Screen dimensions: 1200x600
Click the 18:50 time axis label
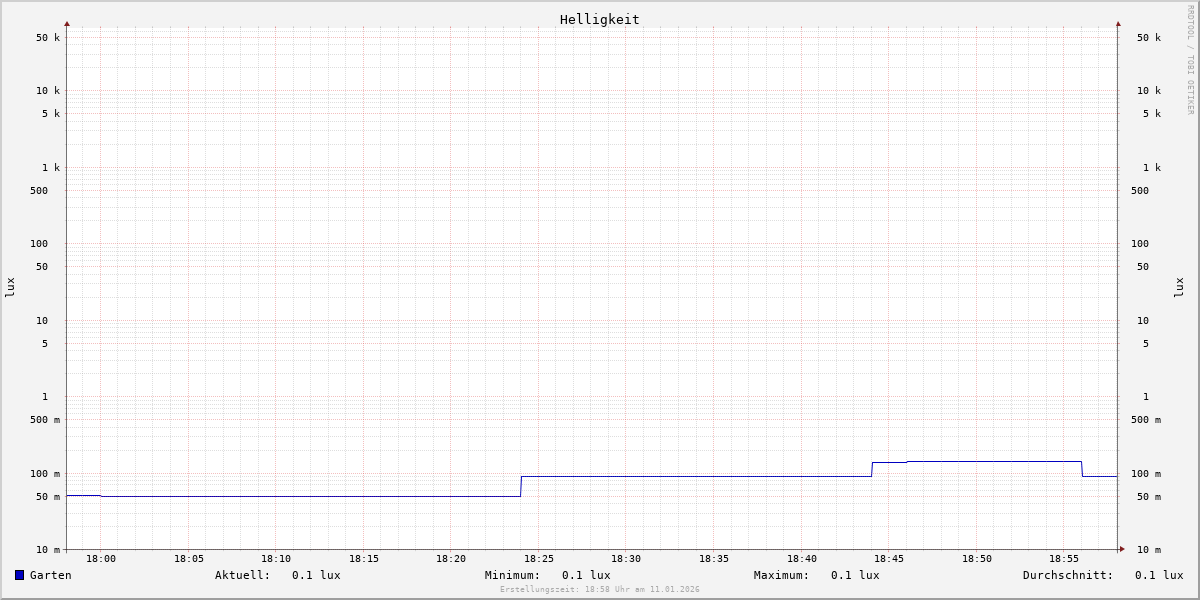977,559
